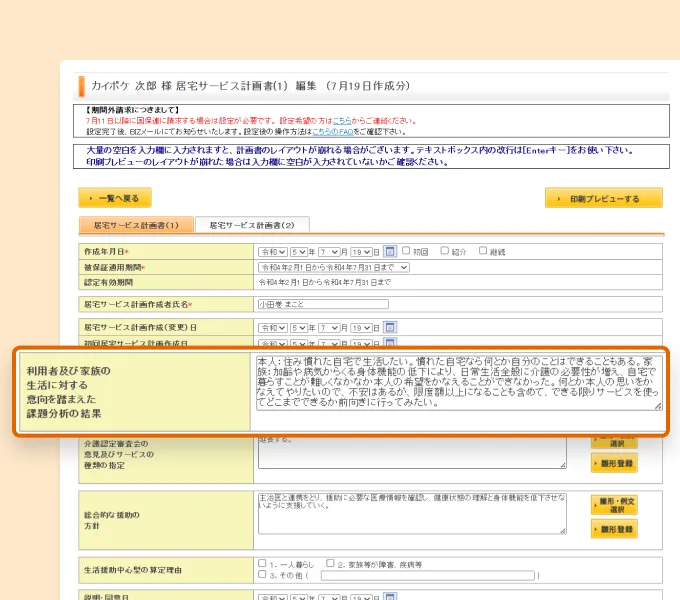Screen dimensions: 680x600
Task: Tick 2. 家族等が障害、疾病等 checkbox
Action: tap(330, 563)
